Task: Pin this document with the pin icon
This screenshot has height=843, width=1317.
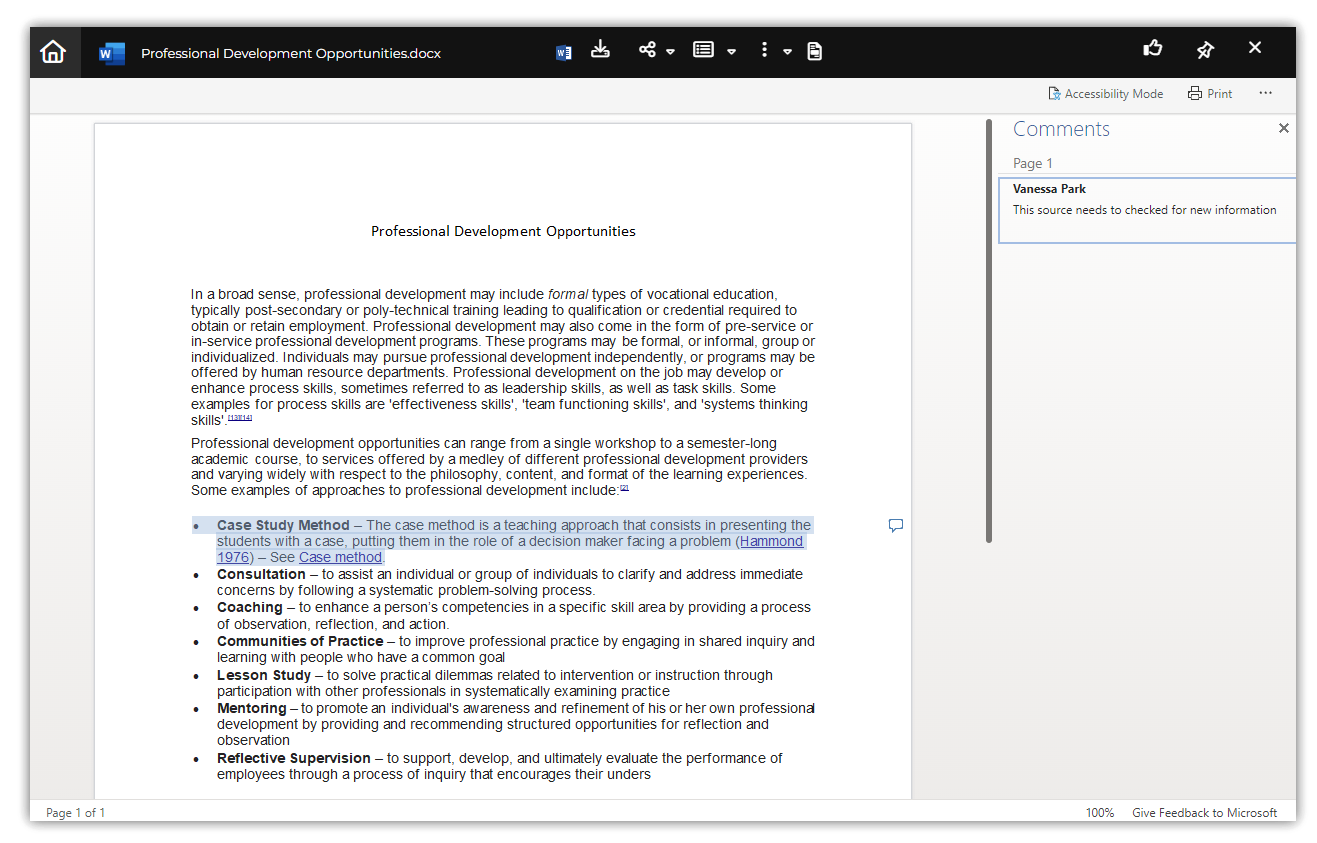Action: point(1205,50)
